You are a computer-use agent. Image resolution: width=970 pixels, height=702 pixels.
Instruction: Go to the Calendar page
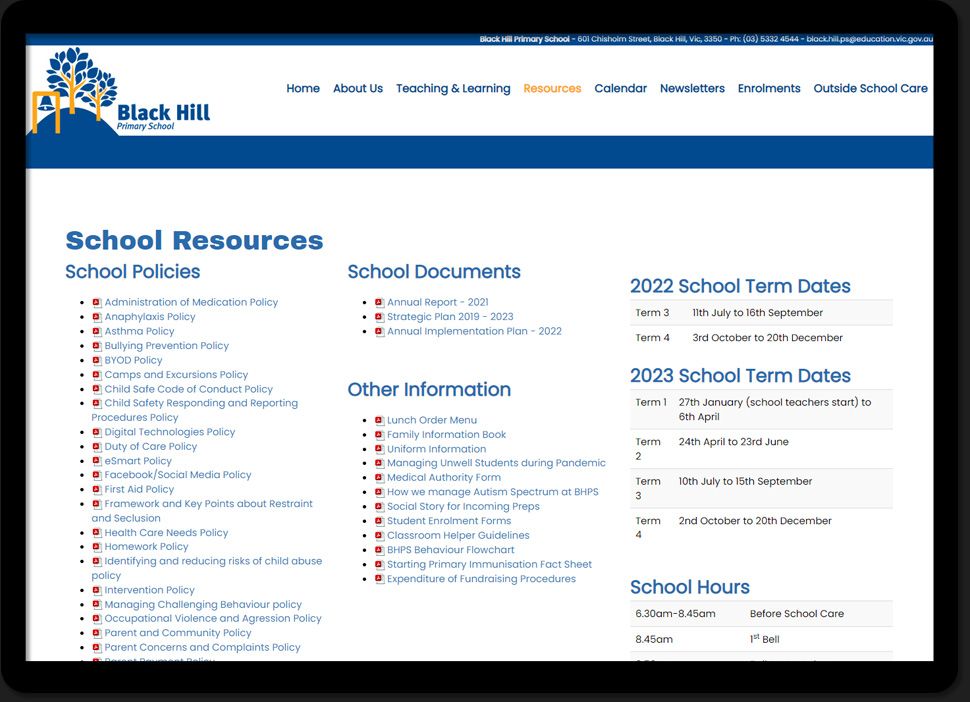click(x=620, y=89)
